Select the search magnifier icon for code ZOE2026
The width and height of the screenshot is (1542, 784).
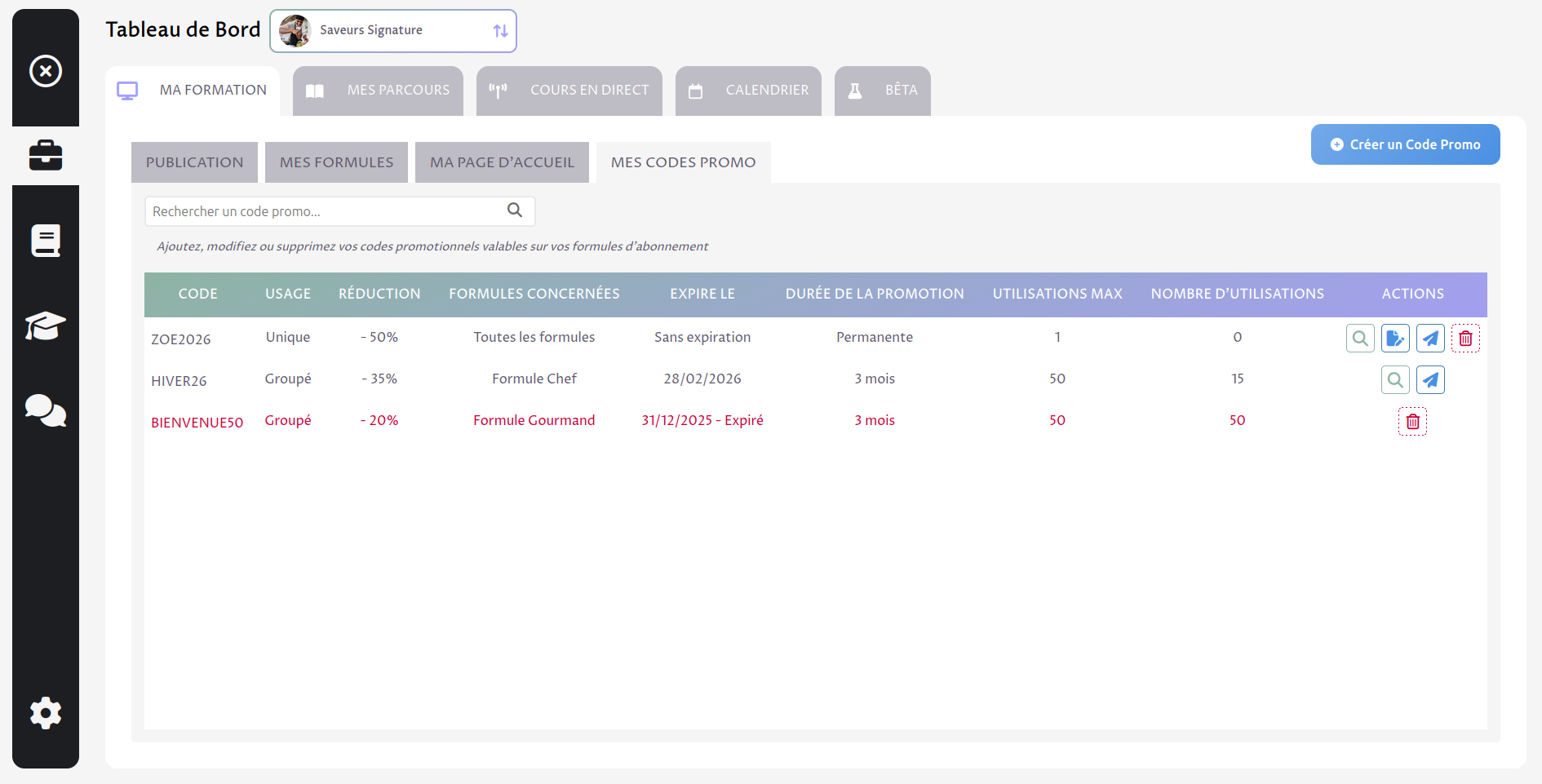point(1360,338)
